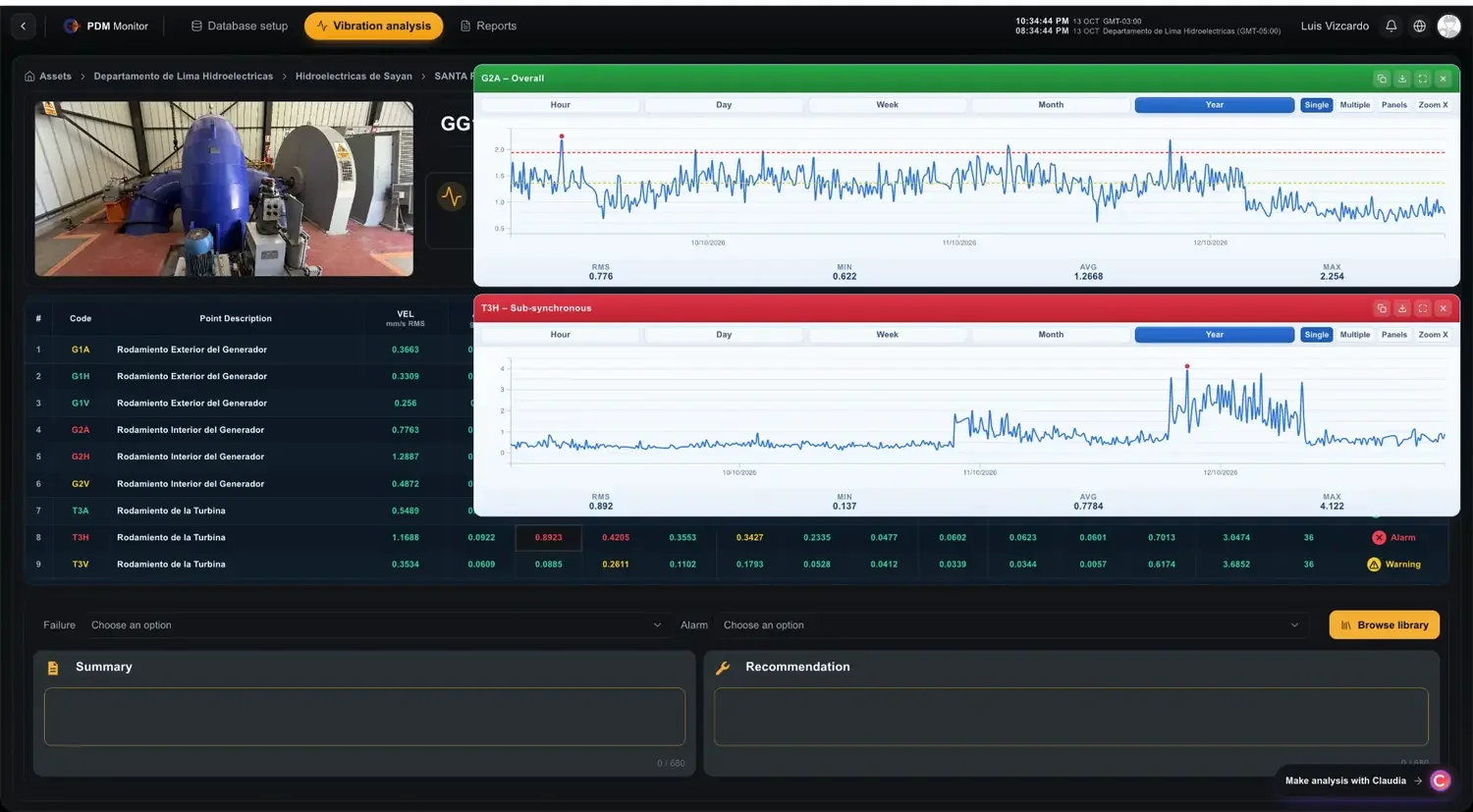The image size is (1473, 812).
Task: Click the Warning status icon in row T3V
Action: click(1374, 565)
